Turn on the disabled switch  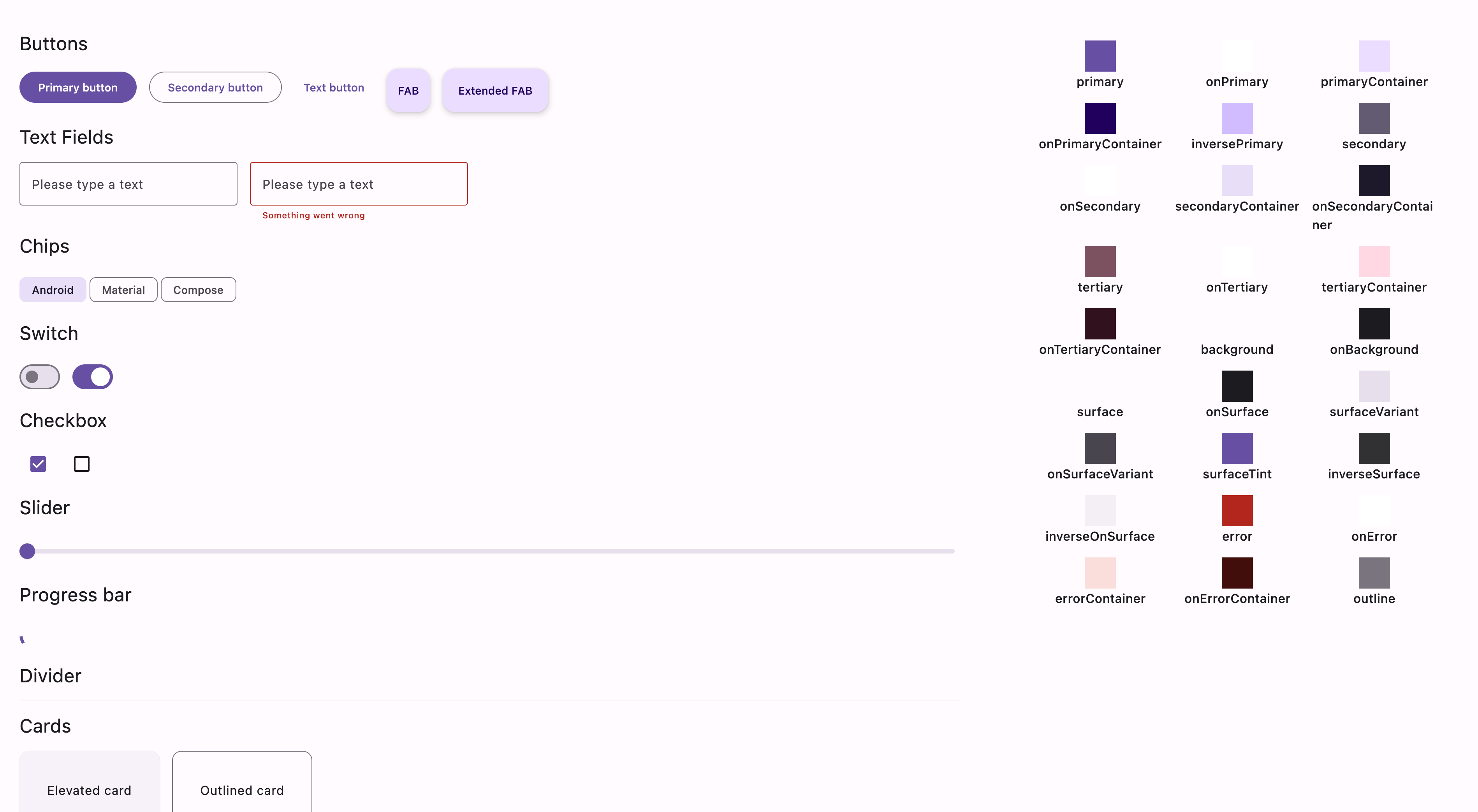(40, 377)
